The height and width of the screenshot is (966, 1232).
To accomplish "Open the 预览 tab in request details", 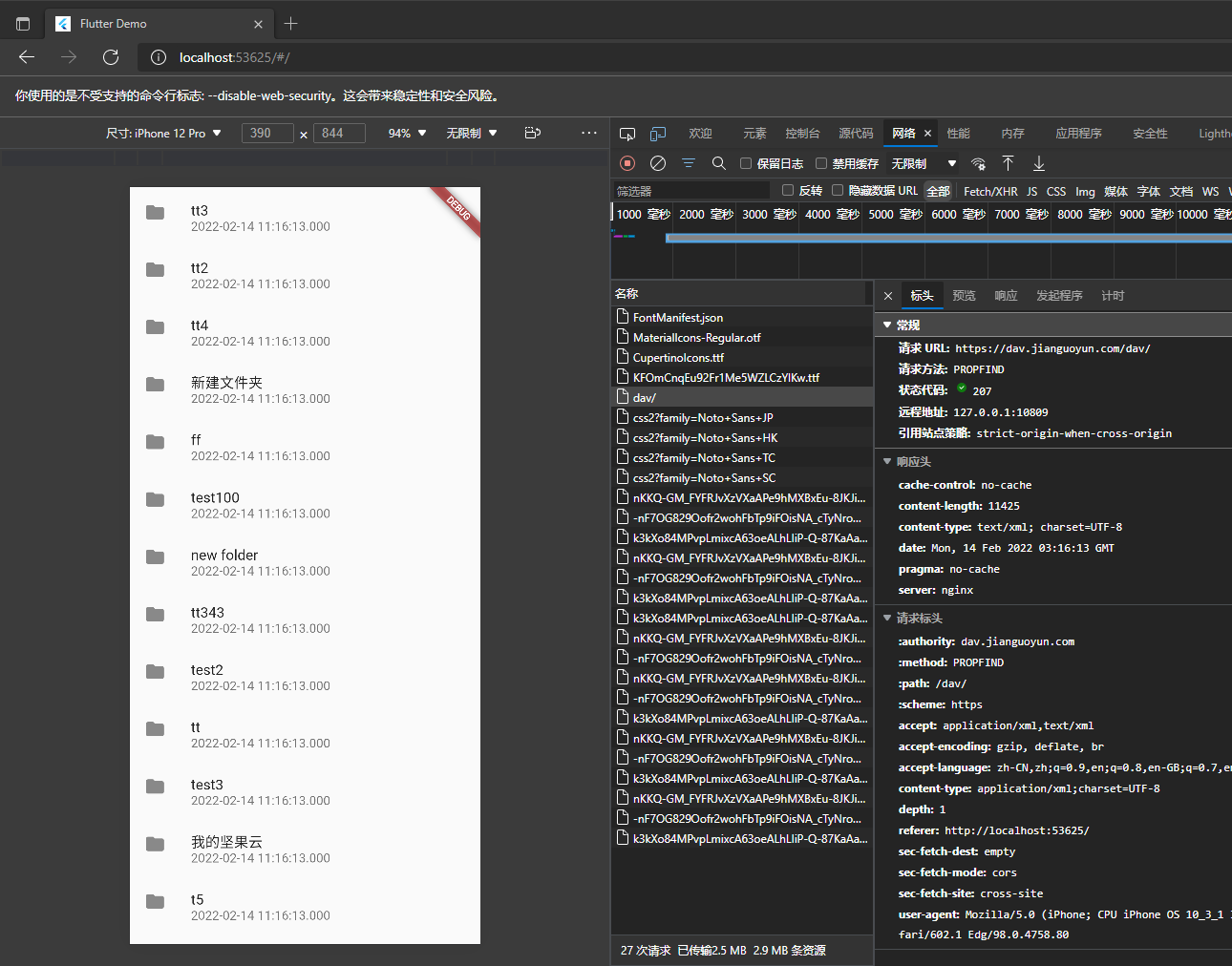I will [x=964, y=296].
